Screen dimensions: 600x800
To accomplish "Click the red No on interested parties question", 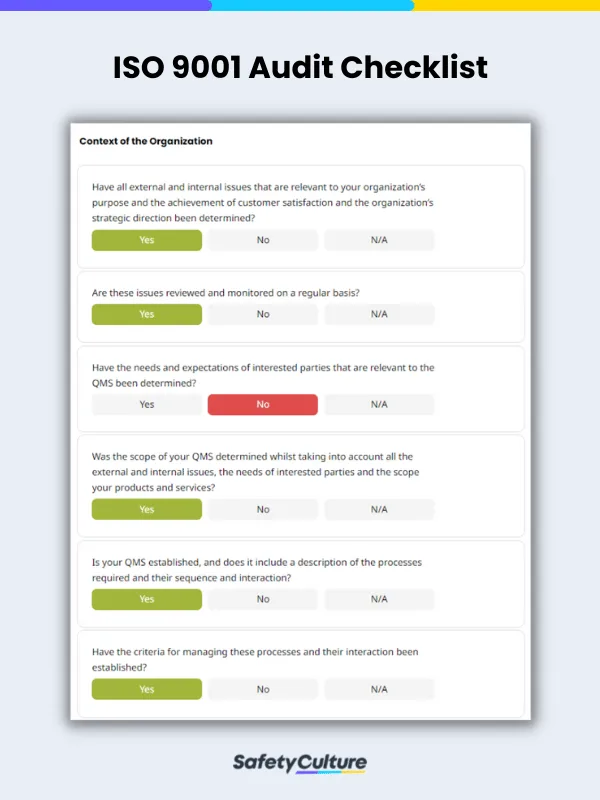I will coord(262,404).
